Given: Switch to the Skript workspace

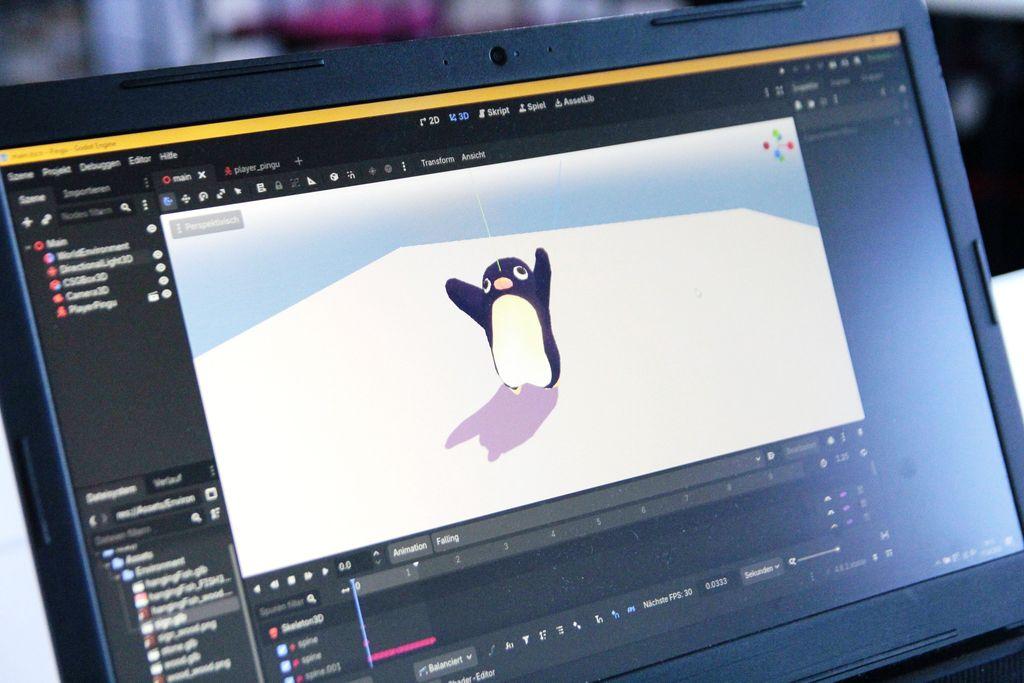Looking at the screenshot, I should click(x=494, y=112).
